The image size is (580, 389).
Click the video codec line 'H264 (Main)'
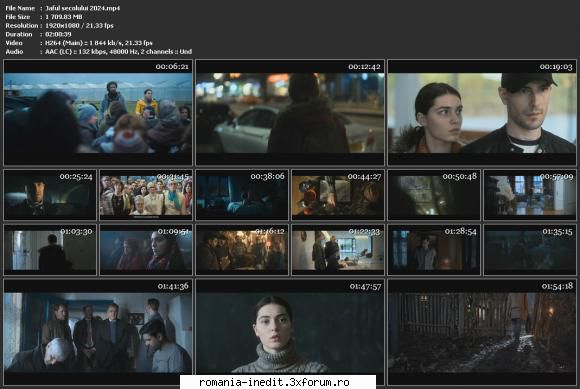click(99, 43)
